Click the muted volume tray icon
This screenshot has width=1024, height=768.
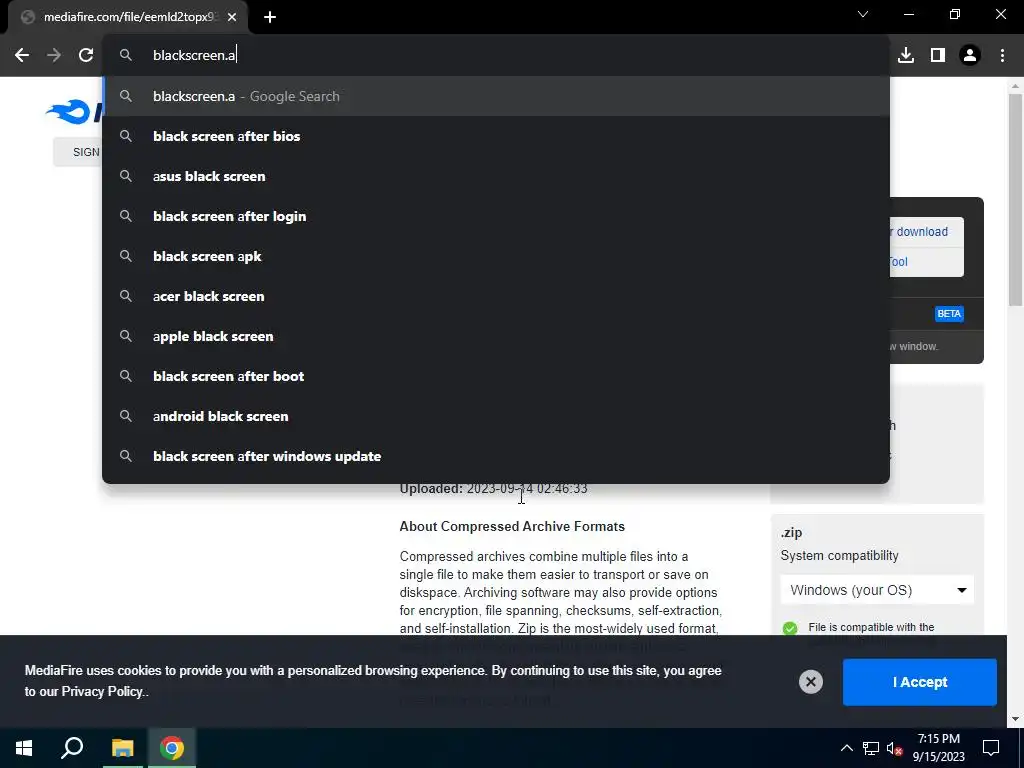pos(894,748)
